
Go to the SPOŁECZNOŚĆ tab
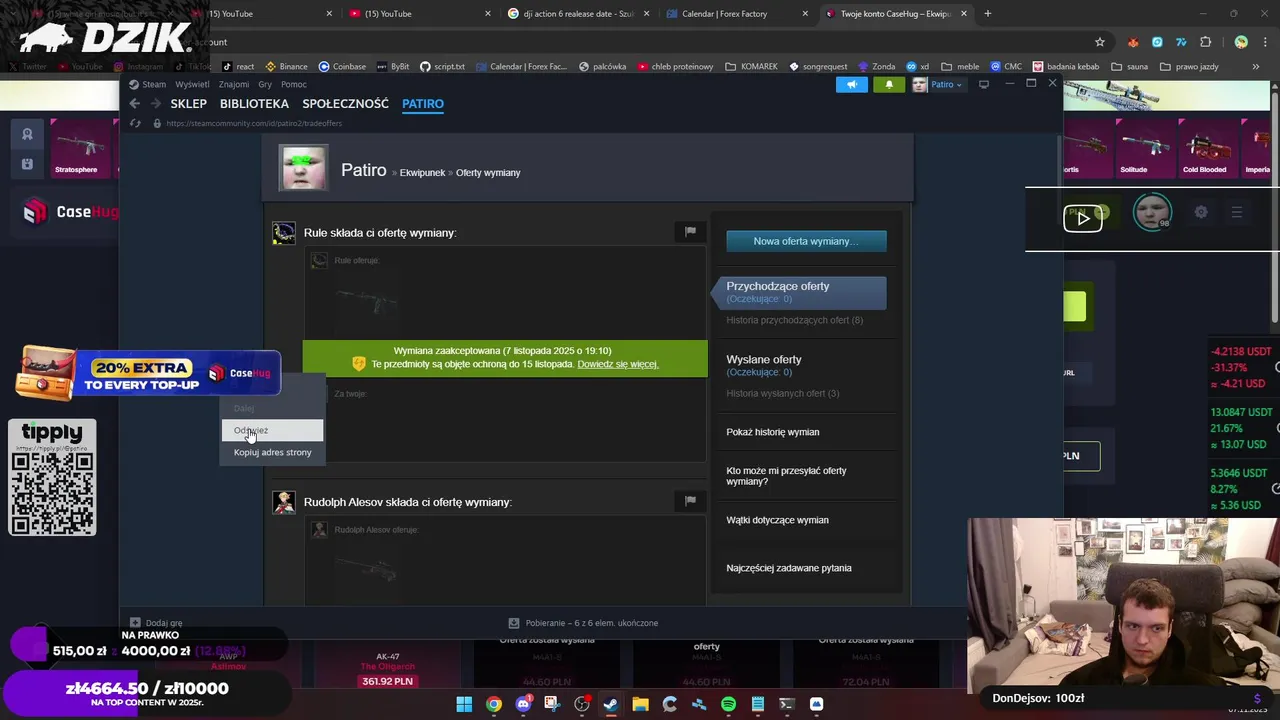click(345, 104)
